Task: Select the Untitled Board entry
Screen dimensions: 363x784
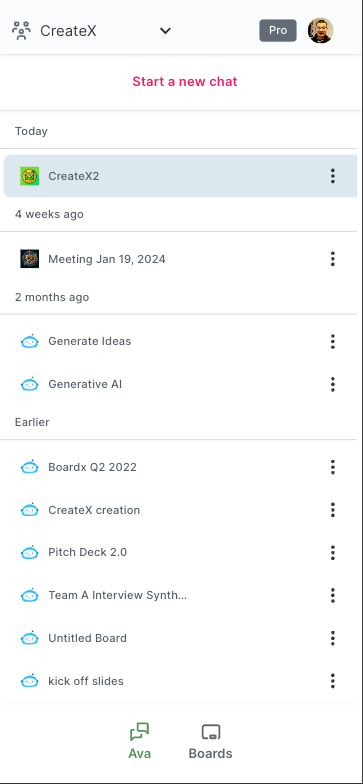Action: (x=180, y=638)
